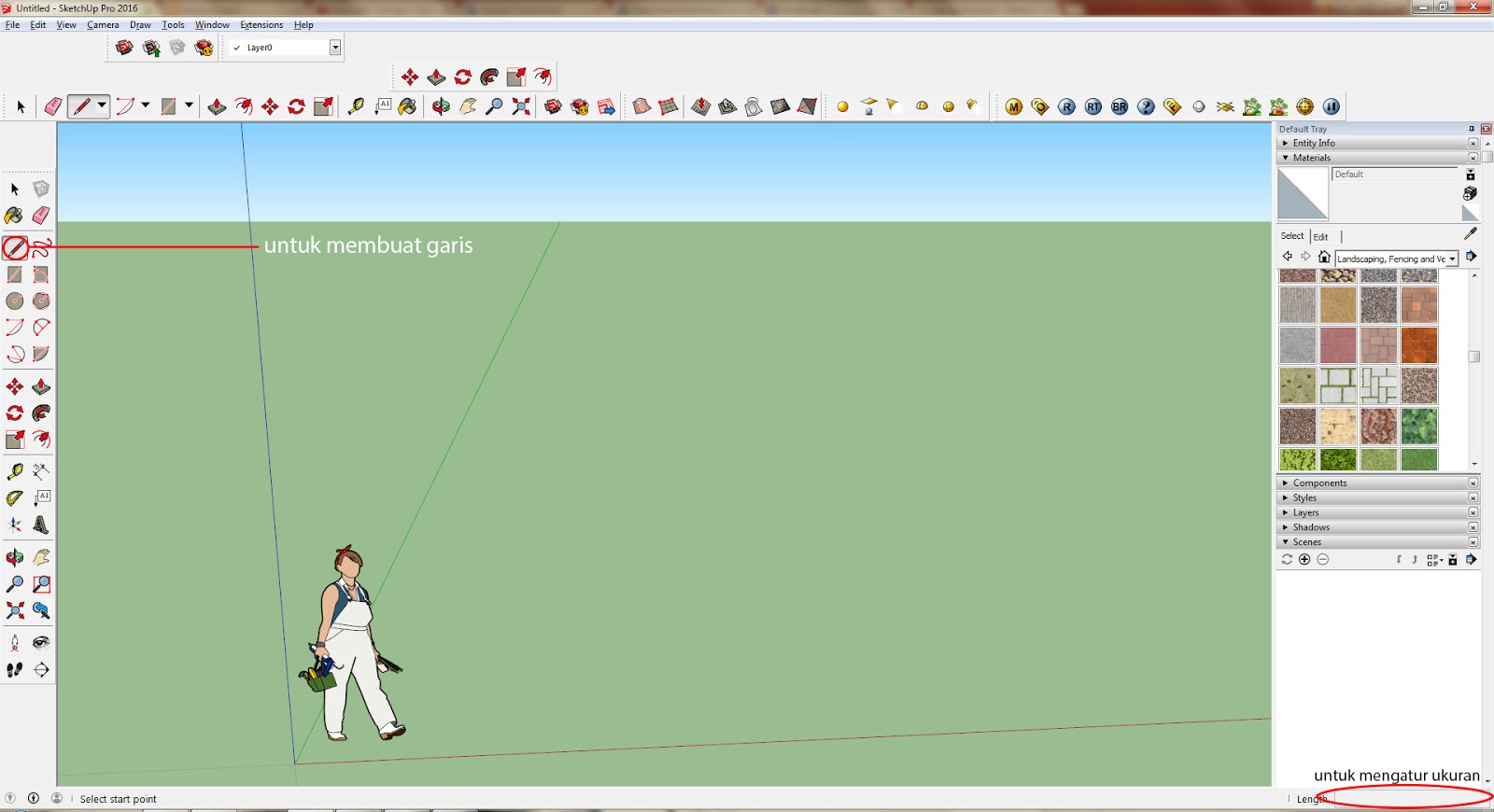
Task: Select the Axes tool
Action: [15, 525]
